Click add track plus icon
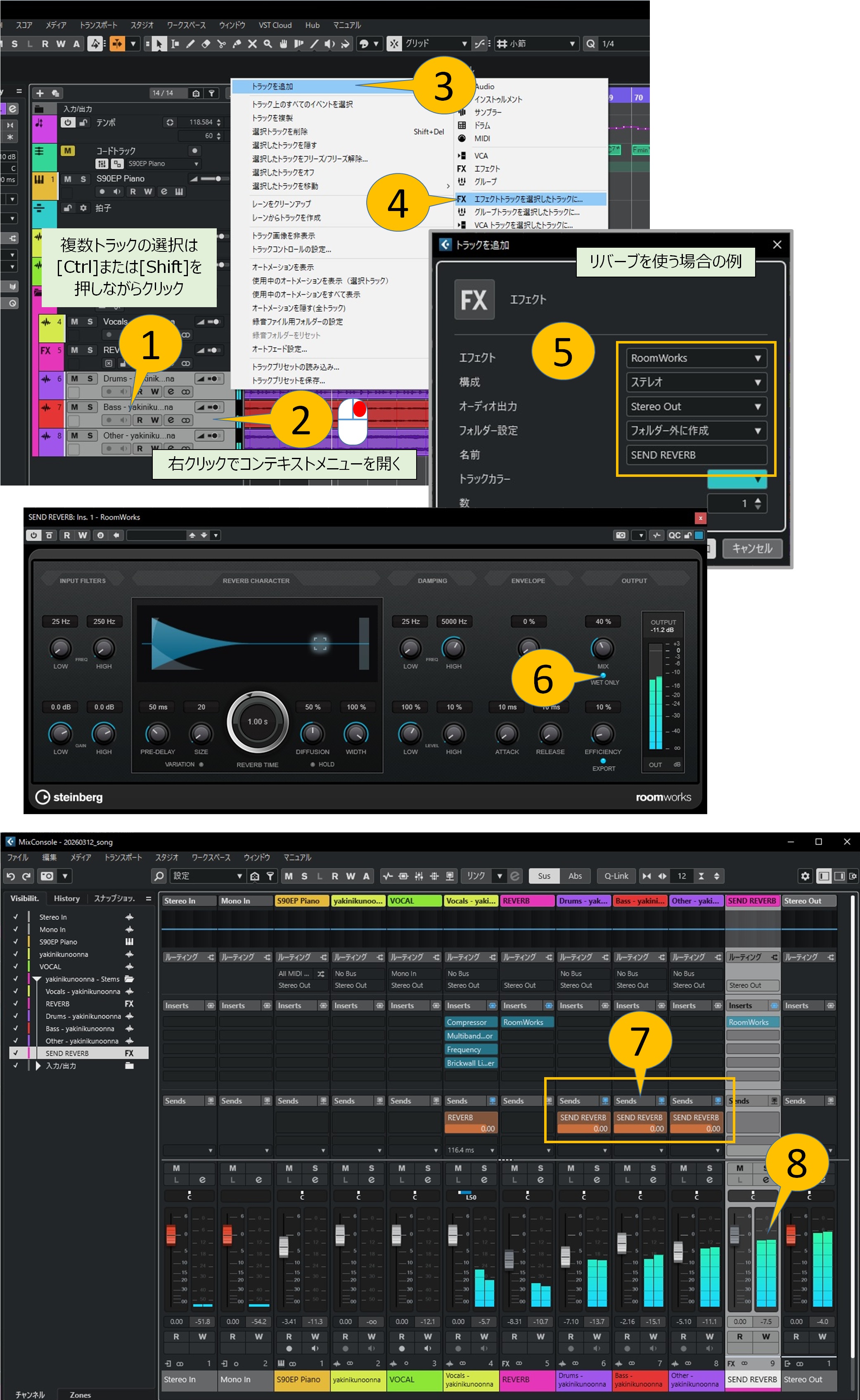860x1400 pixels. (x=40, y=93)
